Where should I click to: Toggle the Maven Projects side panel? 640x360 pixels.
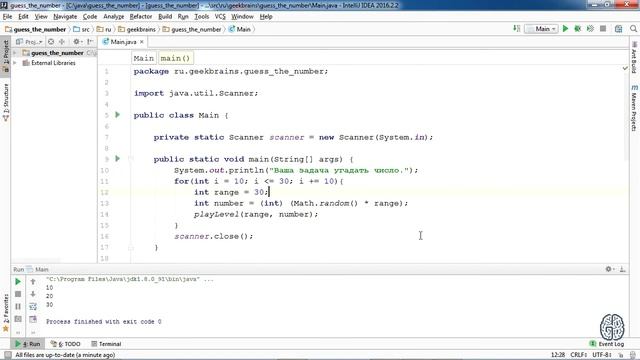[x=634, y=108]
